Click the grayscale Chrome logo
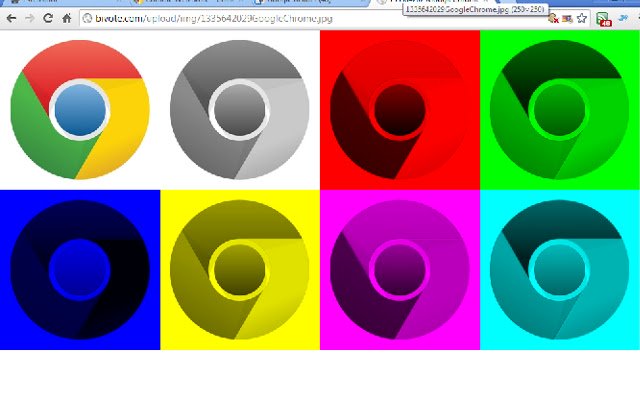The width and height of the screenshot is (640, 400). point(240,109)
